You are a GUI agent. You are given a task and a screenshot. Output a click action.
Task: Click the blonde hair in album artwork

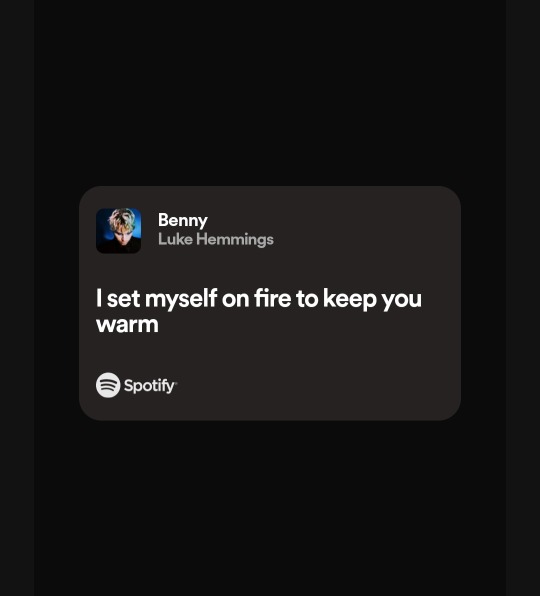[x=122, y=220]
